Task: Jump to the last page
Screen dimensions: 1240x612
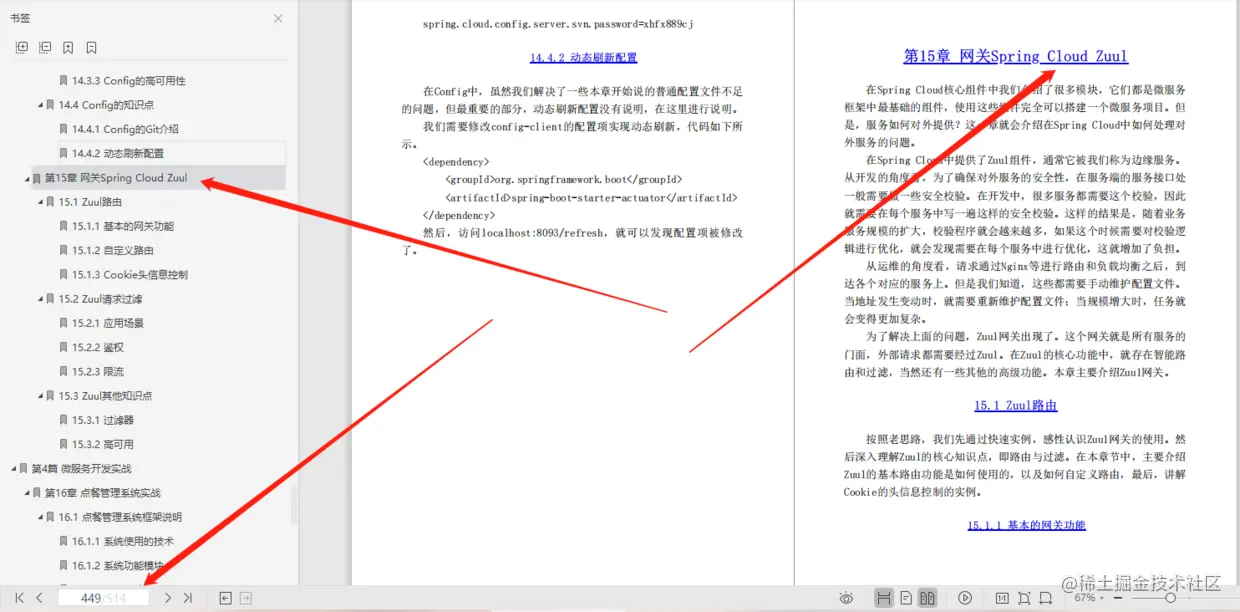Action: point(187,598)
